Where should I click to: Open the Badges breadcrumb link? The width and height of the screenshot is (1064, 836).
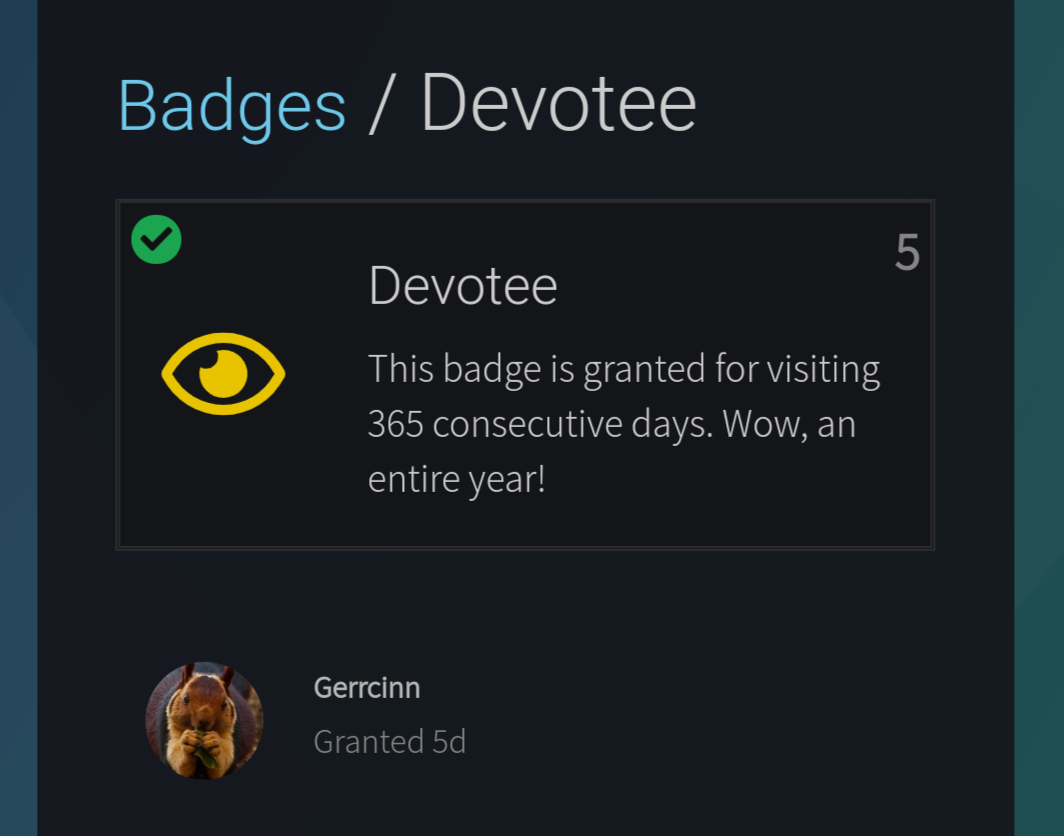click(232, 104)
